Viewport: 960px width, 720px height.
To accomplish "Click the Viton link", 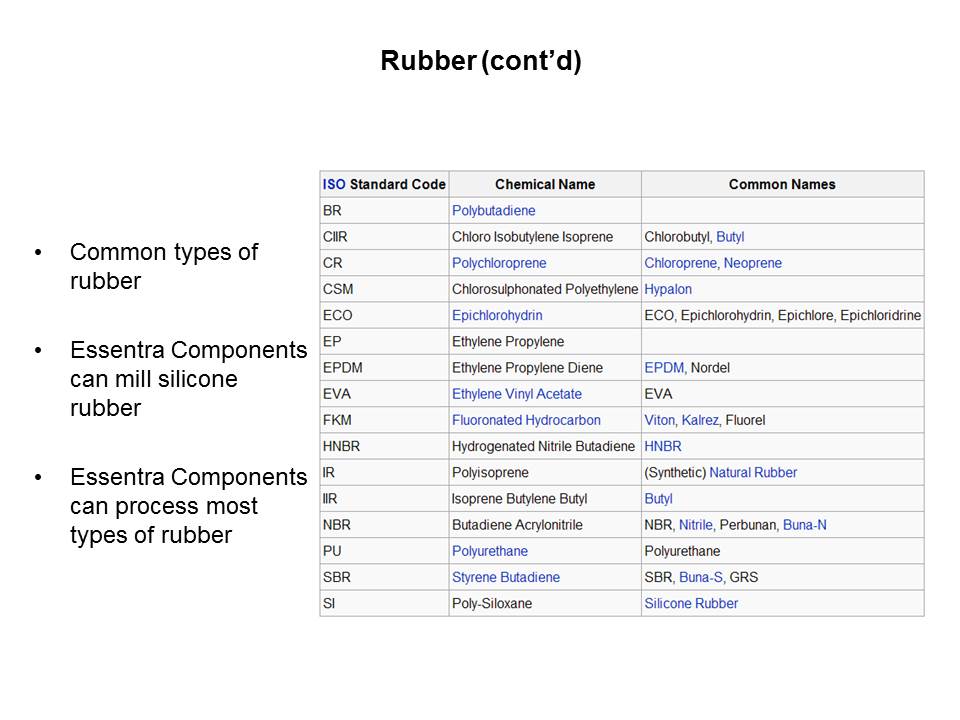I will coord(660,420).
